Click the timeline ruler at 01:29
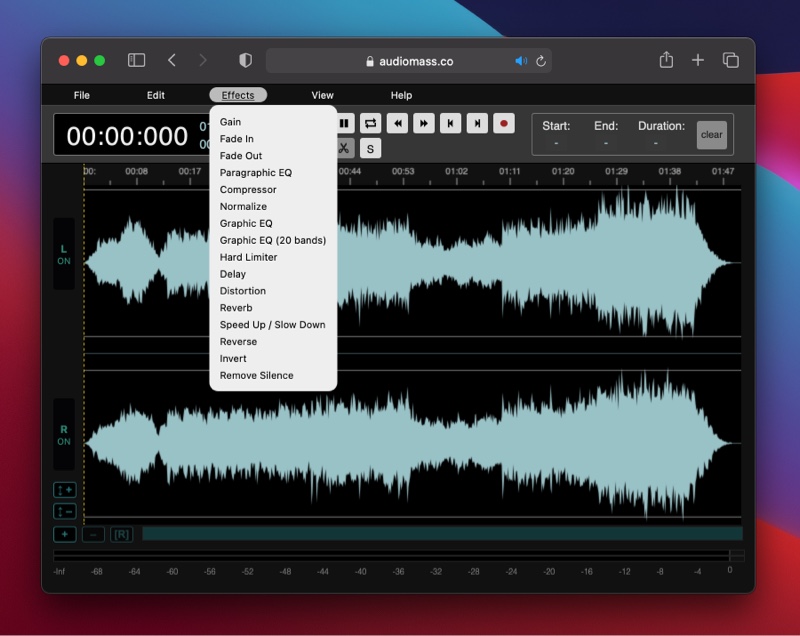 click(616, 172)
